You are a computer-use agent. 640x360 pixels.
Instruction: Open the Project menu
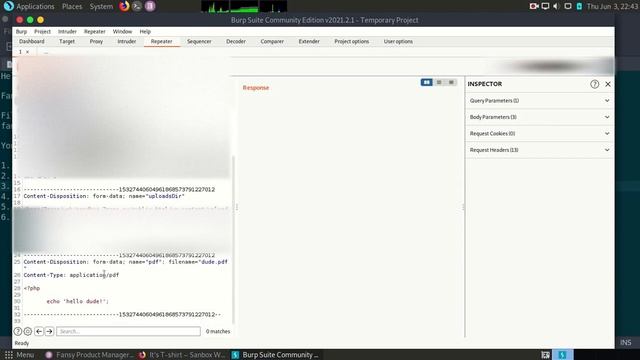(42, 31)
